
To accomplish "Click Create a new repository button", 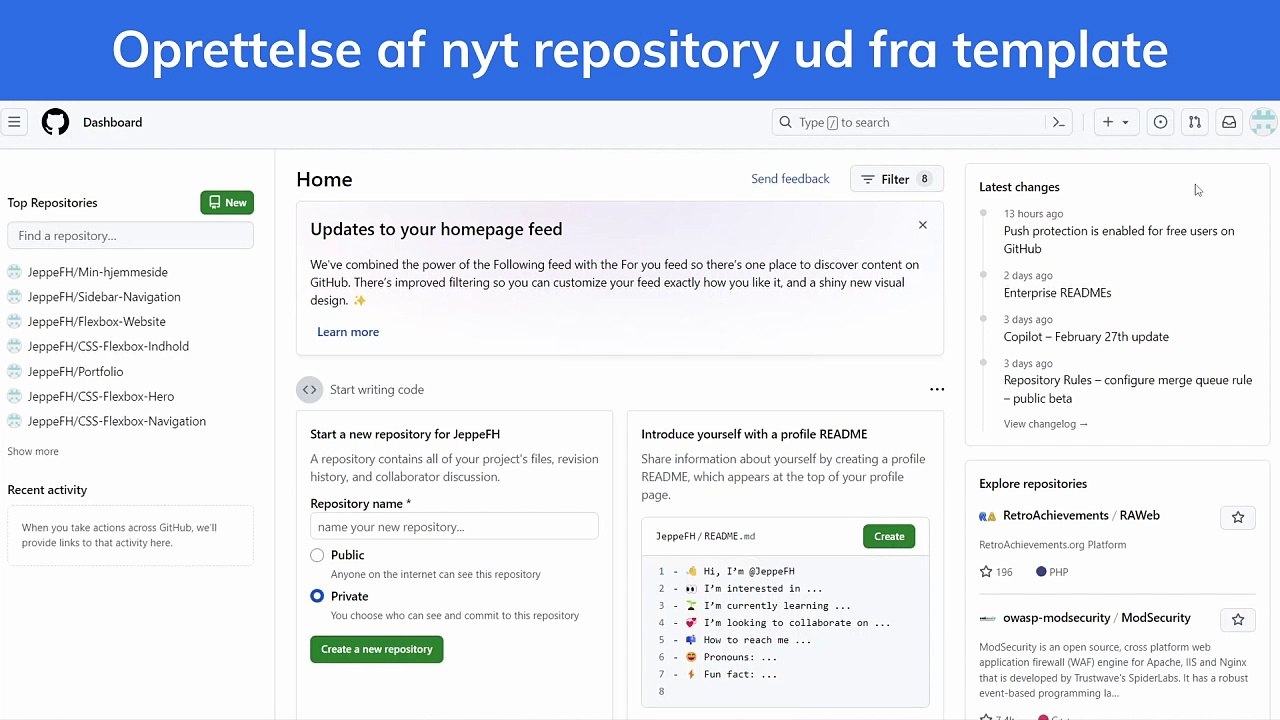I will click(377, 649).
